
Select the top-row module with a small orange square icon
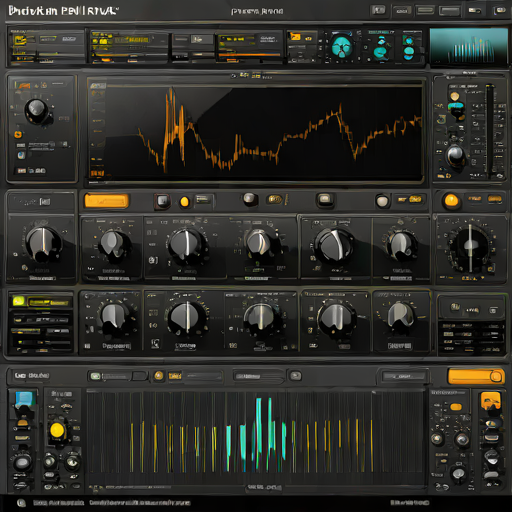coord(303,47)
